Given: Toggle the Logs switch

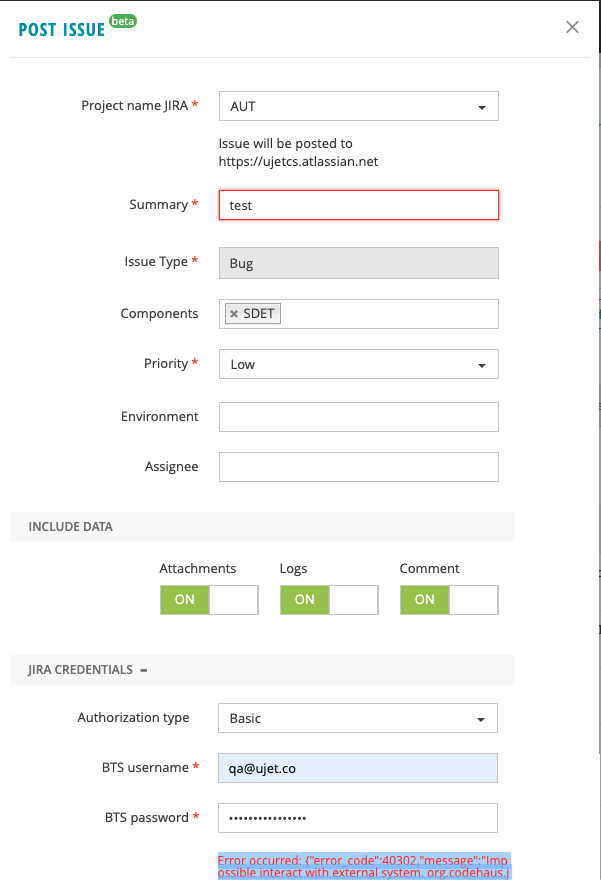Looking at the screenshot, I should [x=329, y=599].
